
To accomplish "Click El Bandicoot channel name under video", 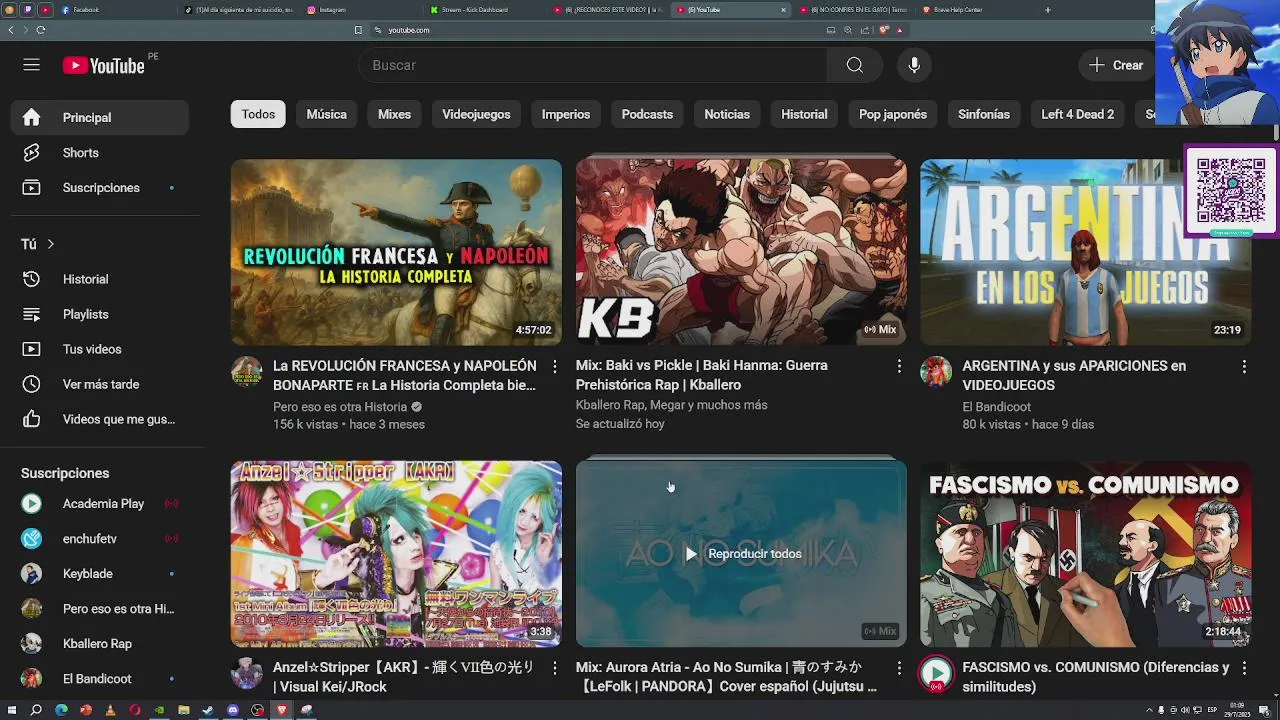I will point(996,407).
